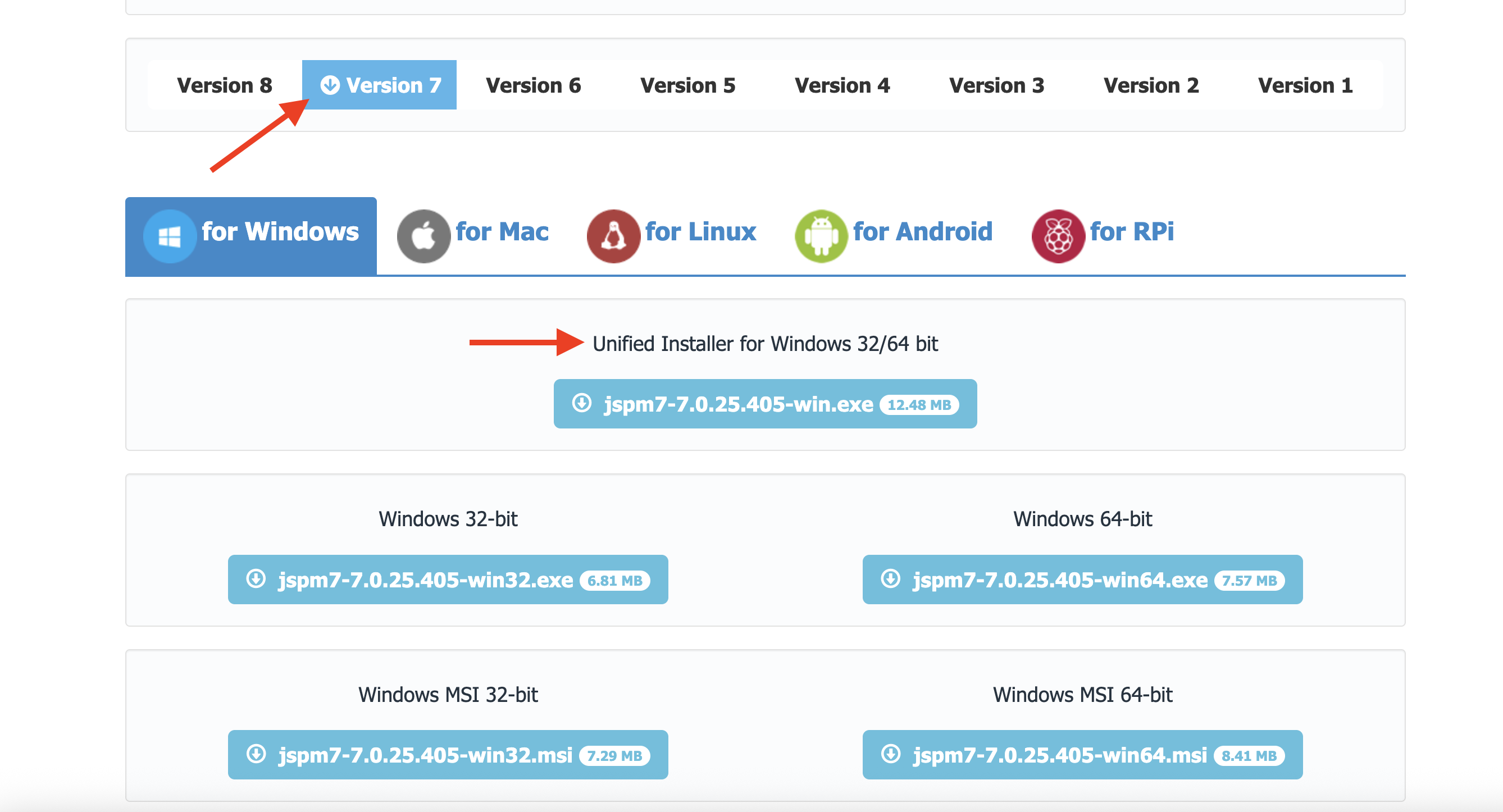Click the Windows logo icon
The image size is (1503, 812).
pyautogui.click(x=170, y=236)
